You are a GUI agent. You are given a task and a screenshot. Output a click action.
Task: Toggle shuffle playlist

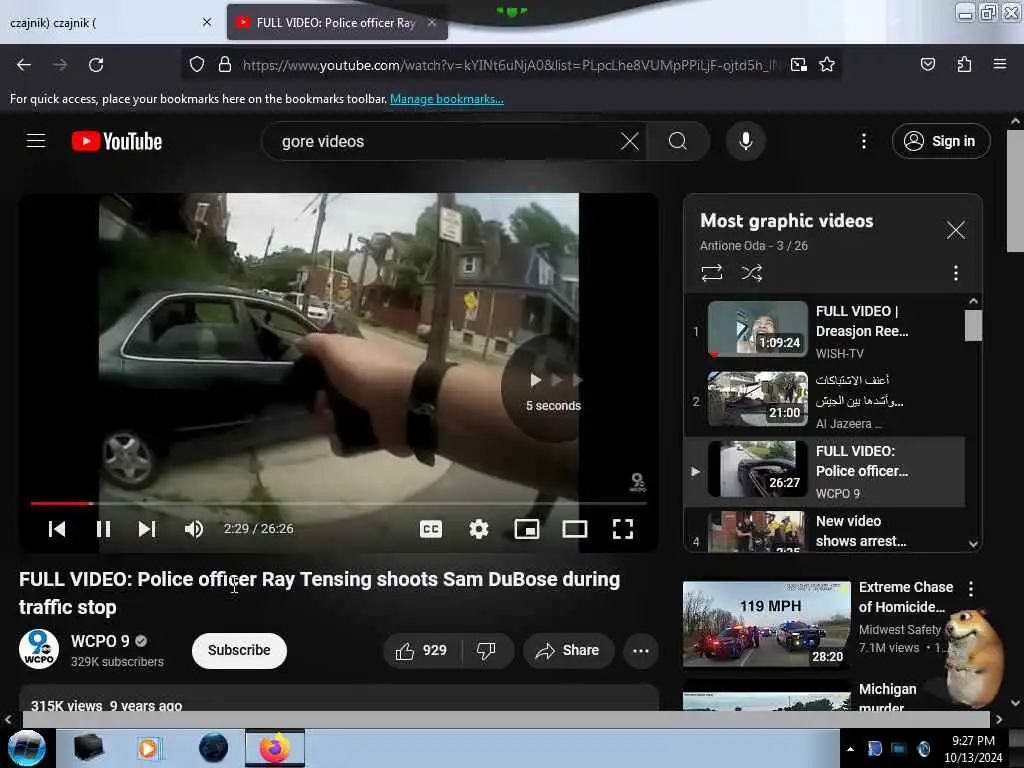(752, 273)
